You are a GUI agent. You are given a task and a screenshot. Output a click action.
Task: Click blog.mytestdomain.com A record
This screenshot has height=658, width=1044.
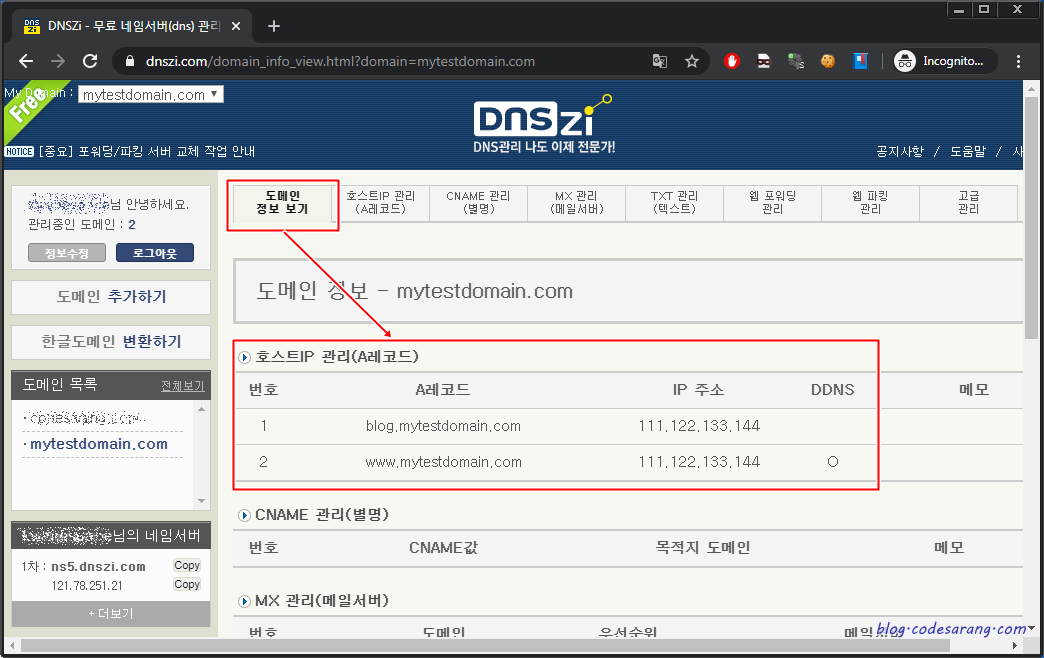(x=443, y=426)
